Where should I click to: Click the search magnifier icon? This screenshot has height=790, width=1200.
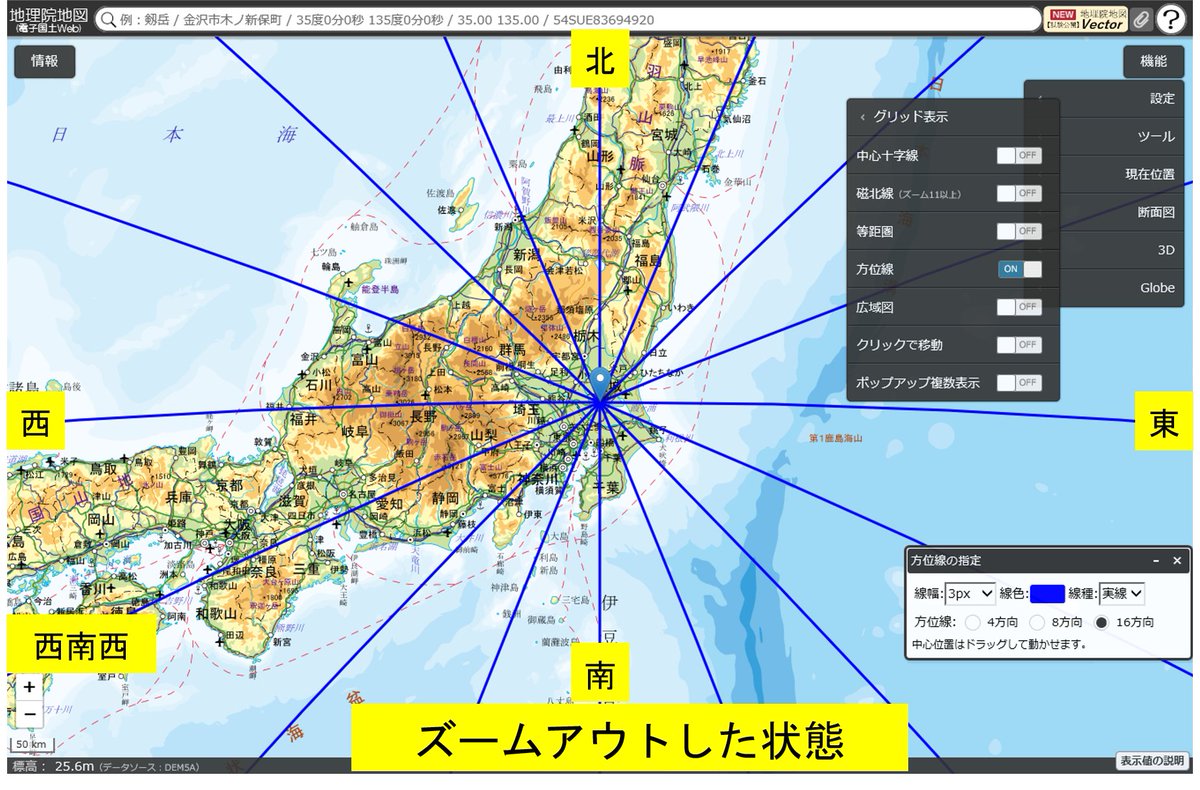coord(107,20)
